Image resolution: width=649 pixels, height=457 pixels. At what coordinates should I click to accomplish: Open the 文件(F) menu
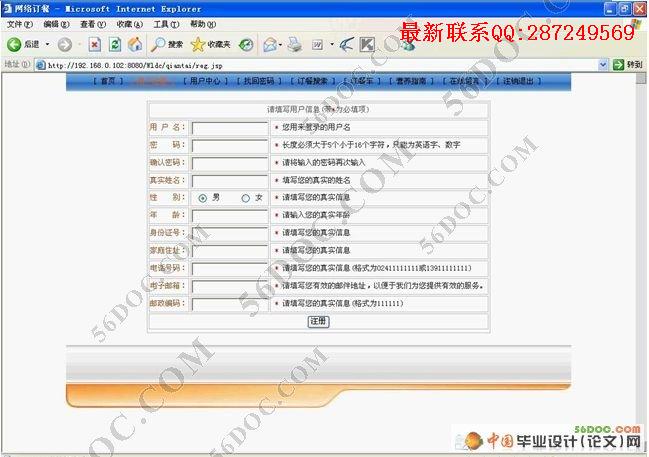(x=19, y=24)
